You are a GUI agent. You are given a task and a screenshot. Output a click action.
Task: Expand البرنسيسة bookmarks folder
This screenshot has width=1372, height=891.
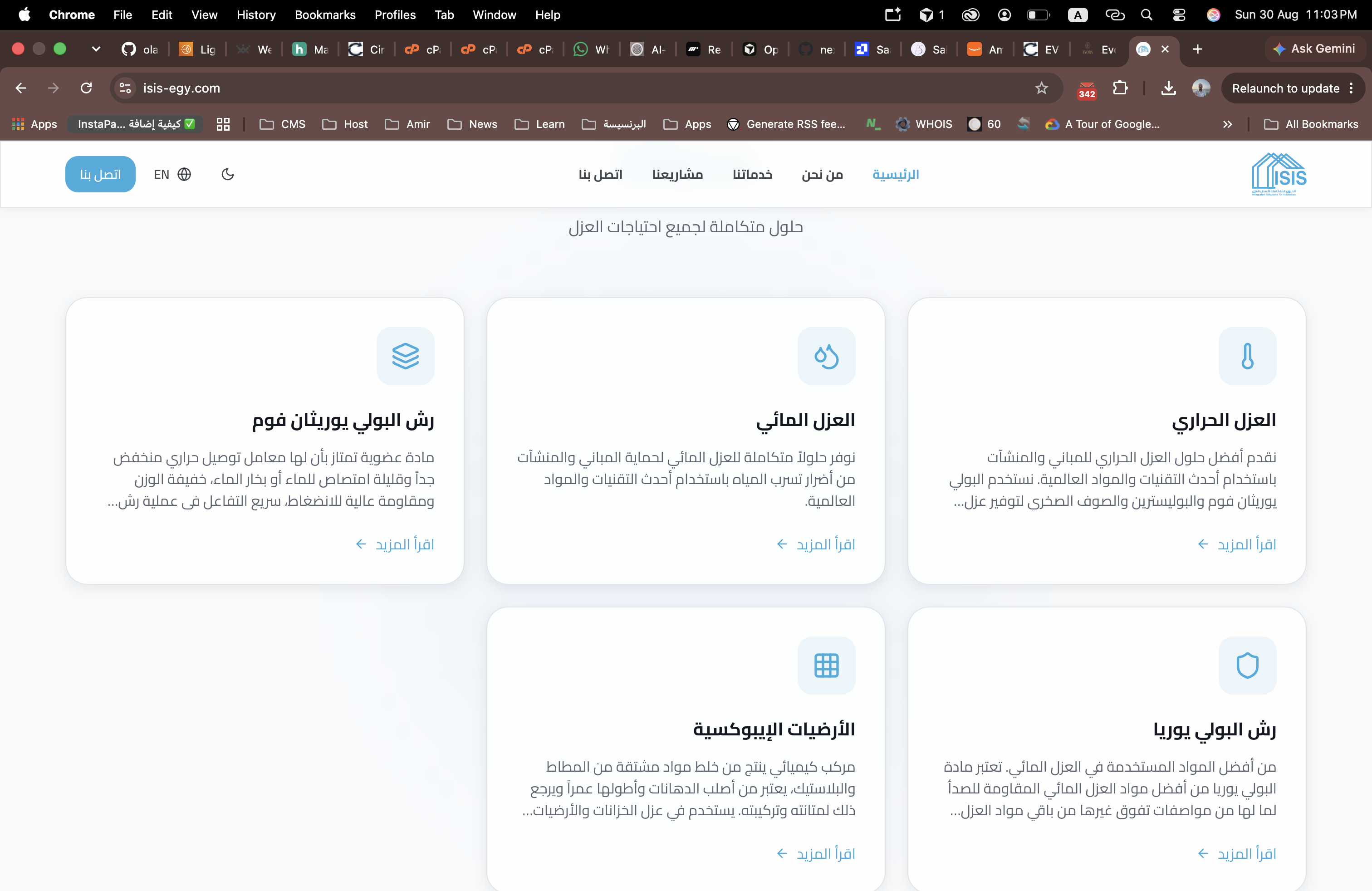(614, 124)
